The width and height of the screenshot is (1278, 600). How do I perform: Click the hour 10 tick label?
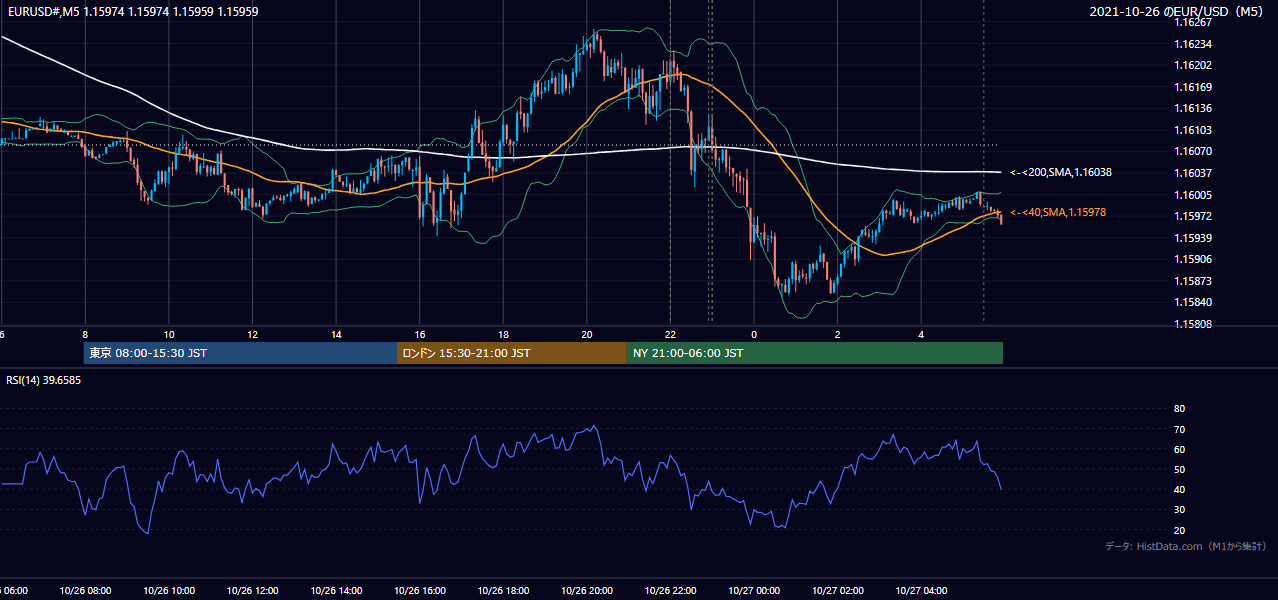pos(169,335)
